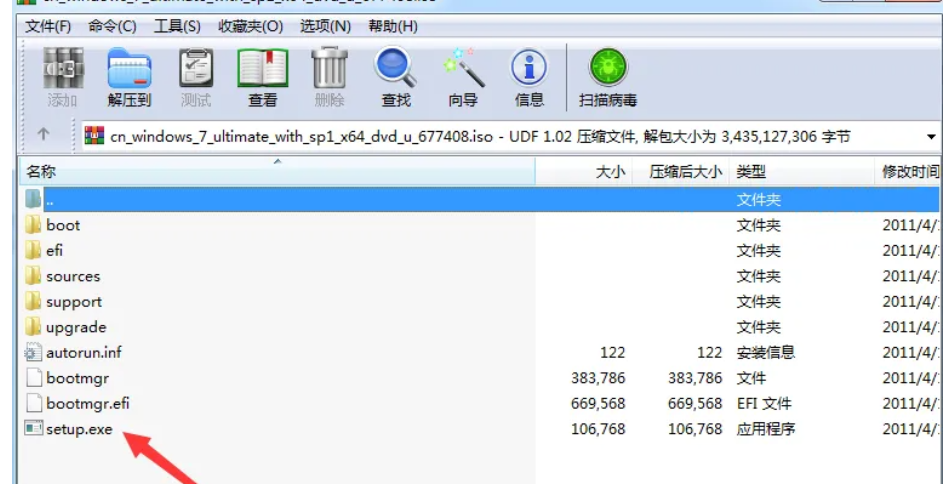
Task: Click the 应用程序 type cell of setup.exe
Action: (766, 430)
